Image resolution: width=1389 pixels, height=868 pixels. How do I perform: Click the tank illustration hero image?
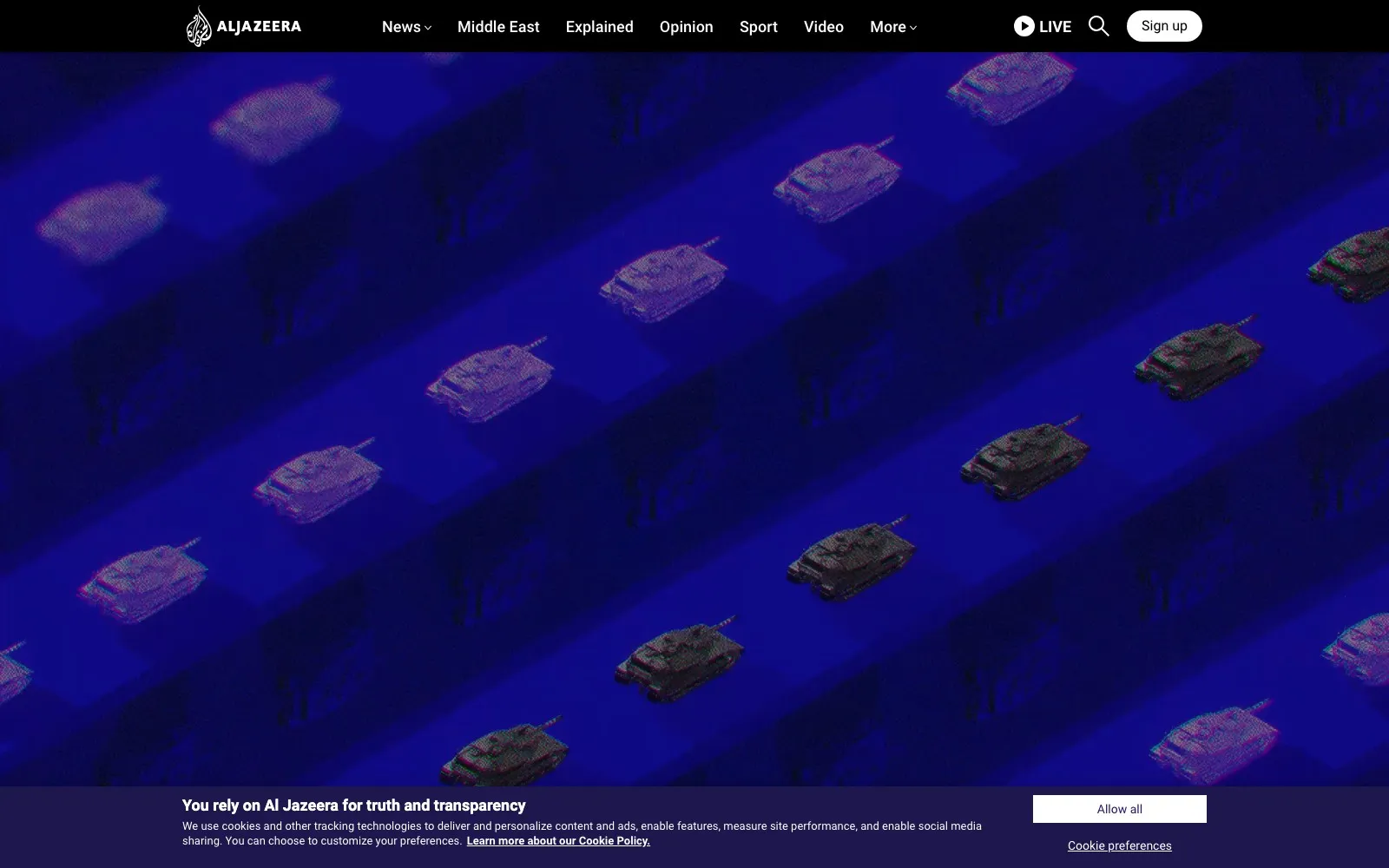click(x=694, y=419)
